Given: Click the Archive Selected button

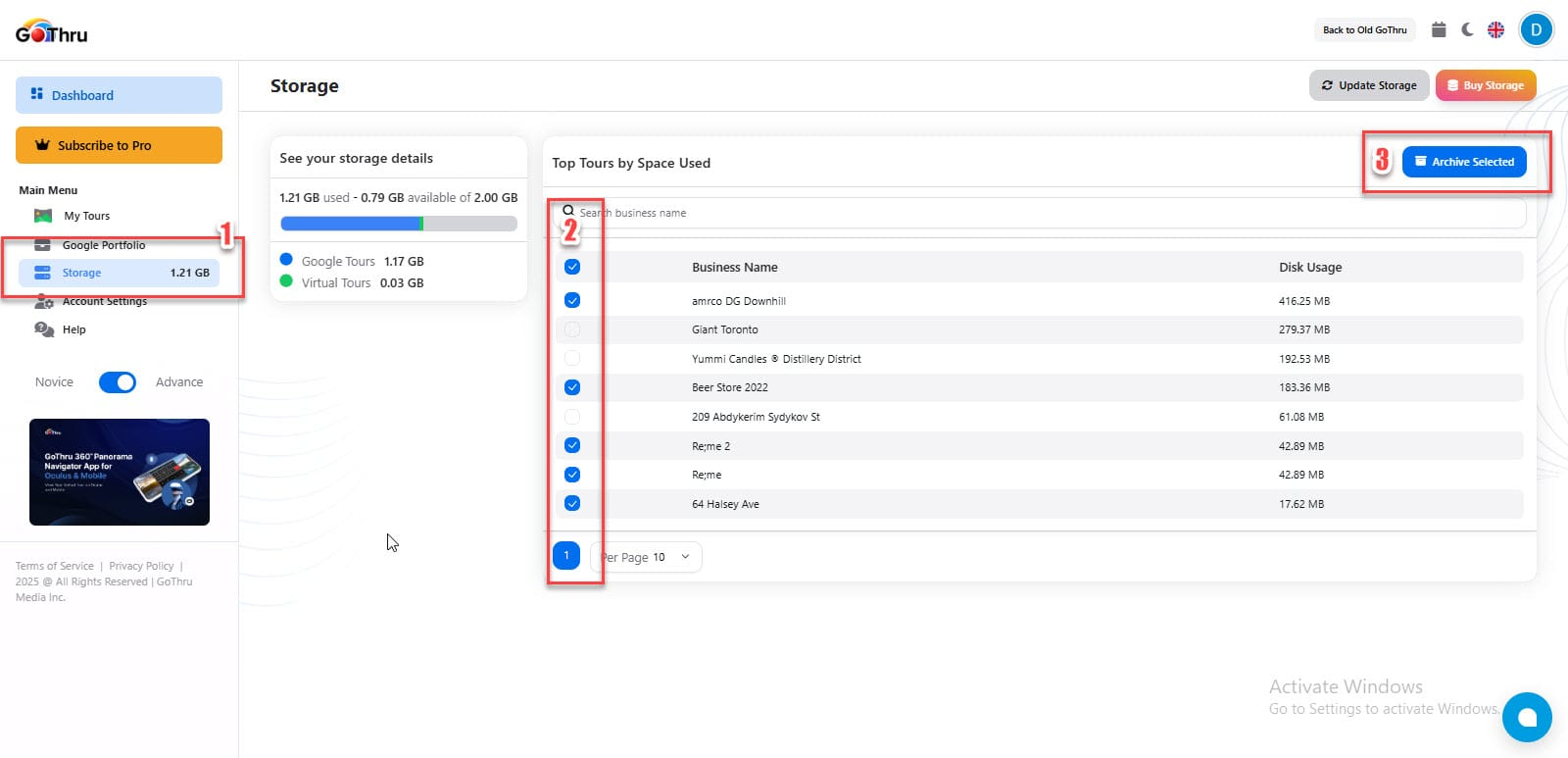Looking at the screenshot, I should tap(1464, 162).
